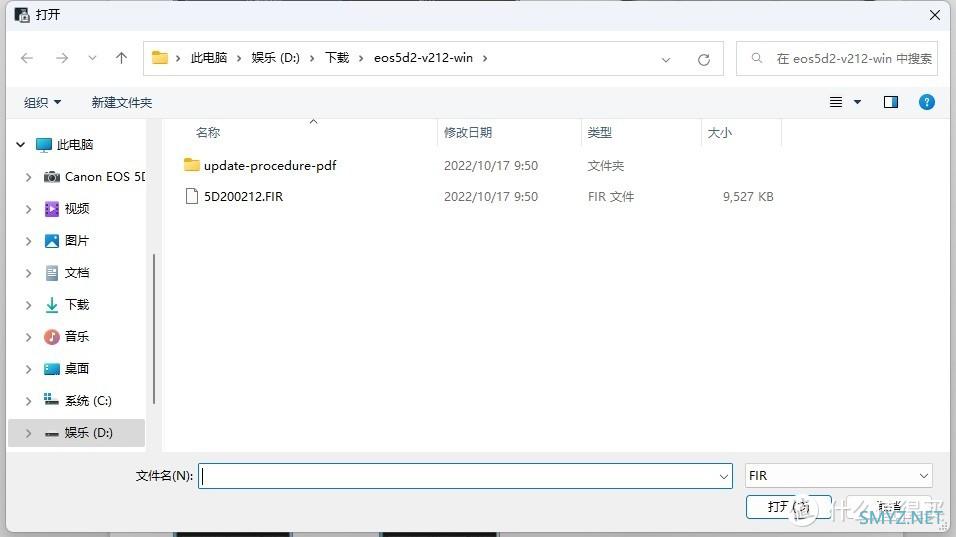Expand the 图片 tree node
Image resolution: width=956 pixels, height=537 pixels.
point(28,241)
